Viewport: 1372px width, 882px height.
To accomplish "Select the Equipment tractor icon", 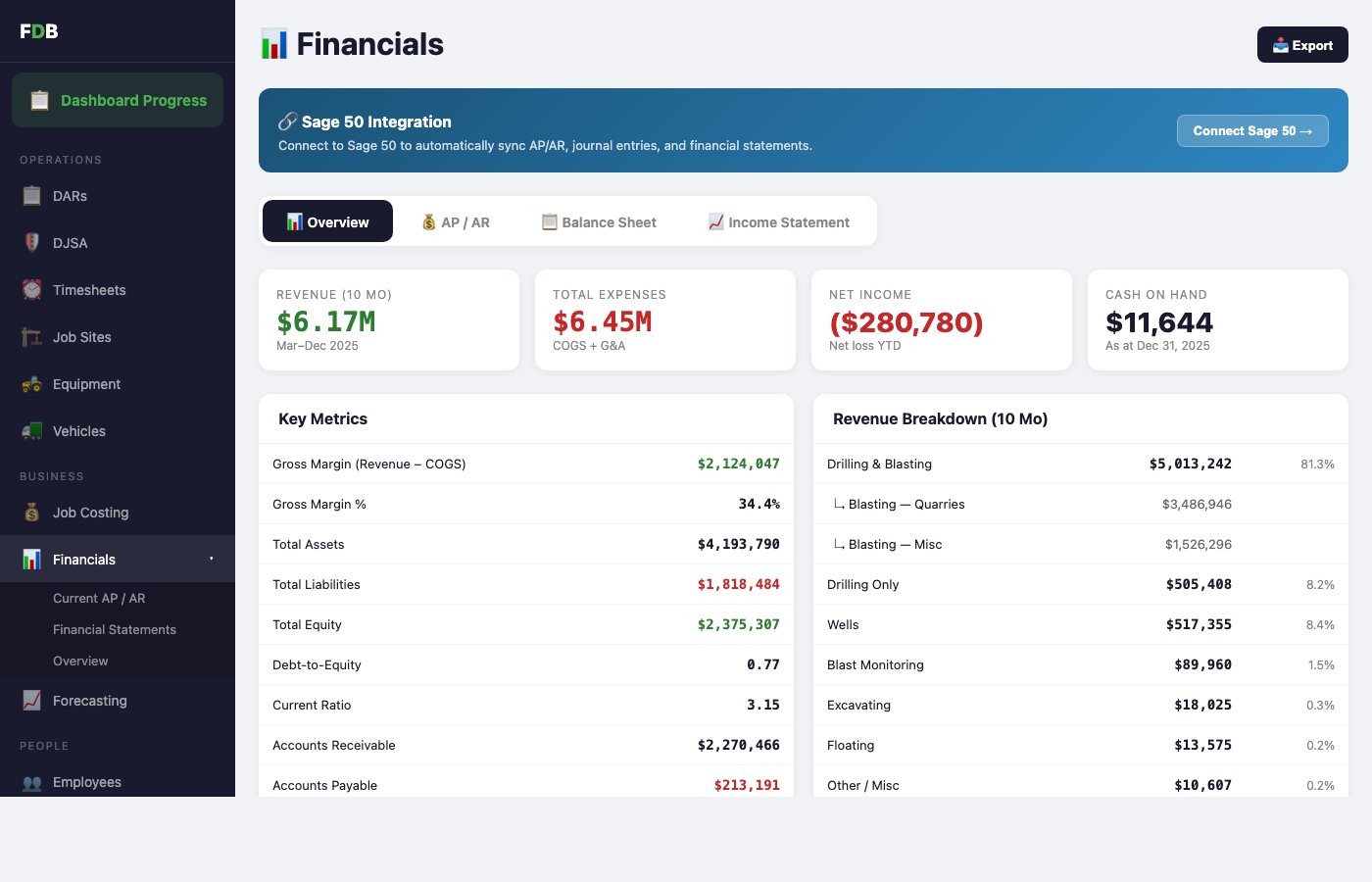I will coord(31,384).
